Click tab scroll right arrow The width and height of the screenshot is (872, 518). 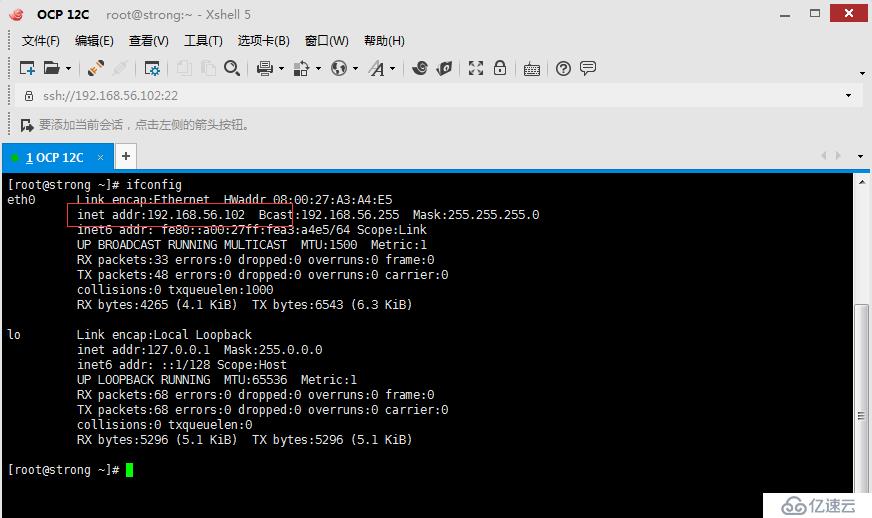click(x=838, y=156)
